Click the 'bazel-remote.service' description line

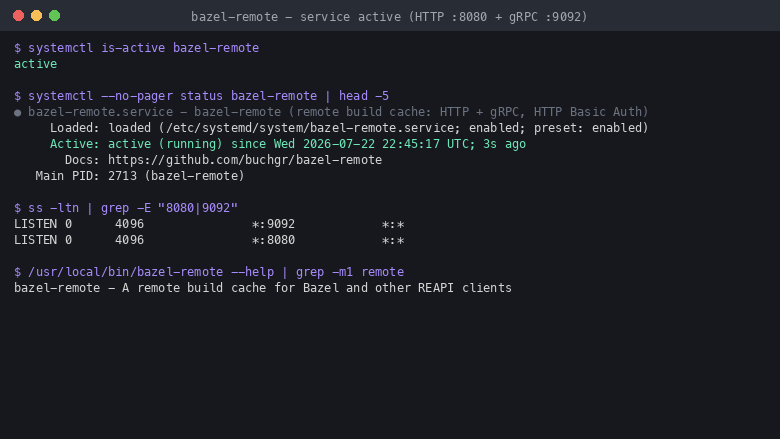(338, 112)
